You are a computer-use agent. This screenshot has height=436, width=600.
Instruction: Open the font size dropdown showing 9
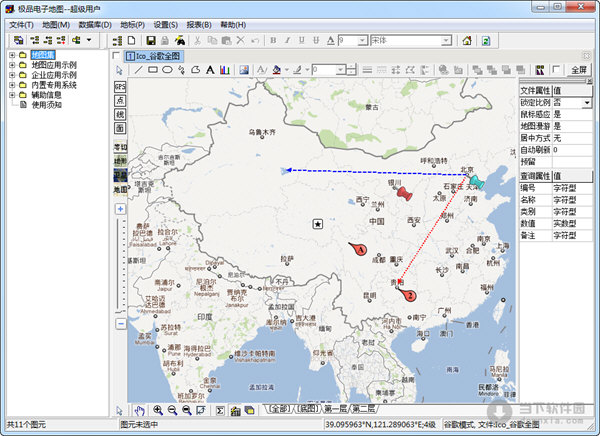click(x=362, y=40)
